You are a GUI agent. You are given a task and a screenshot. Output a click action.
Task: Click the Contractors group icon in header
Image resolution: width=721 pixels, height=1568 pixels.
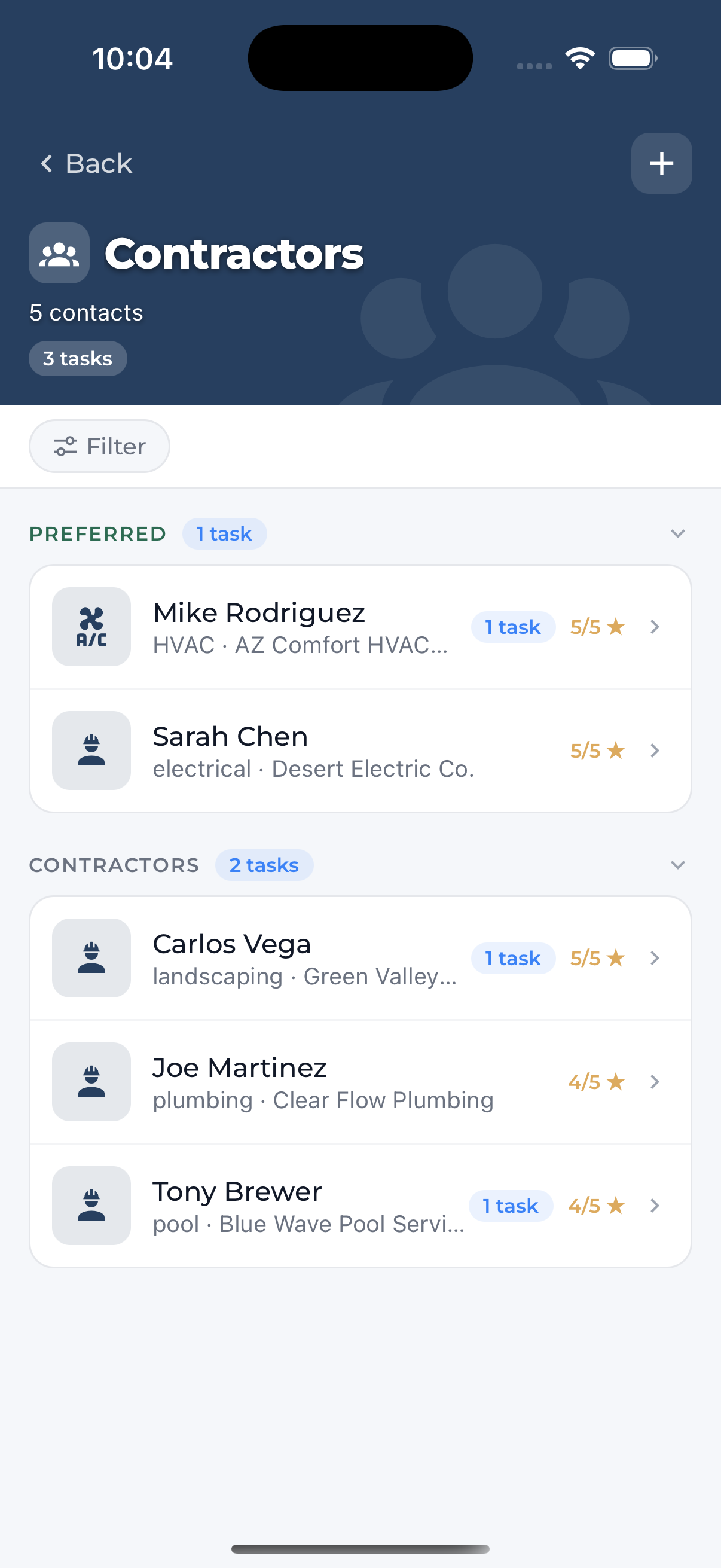click(59, 252)
